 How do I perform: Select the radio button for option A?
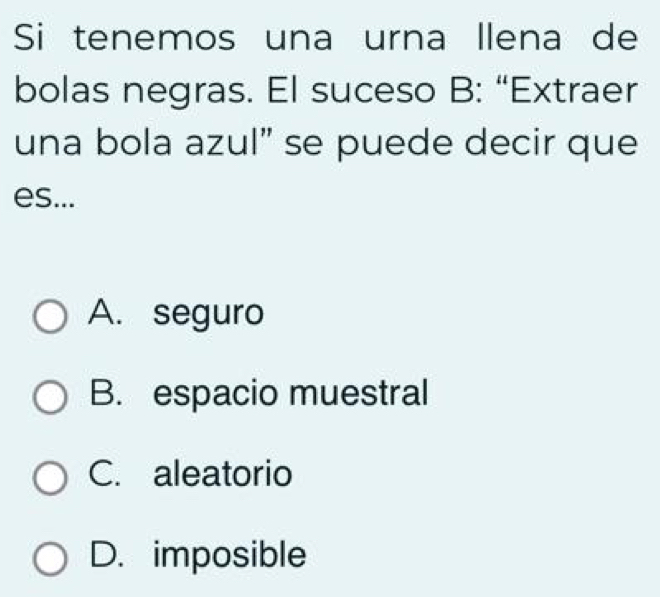coord(49,318)
